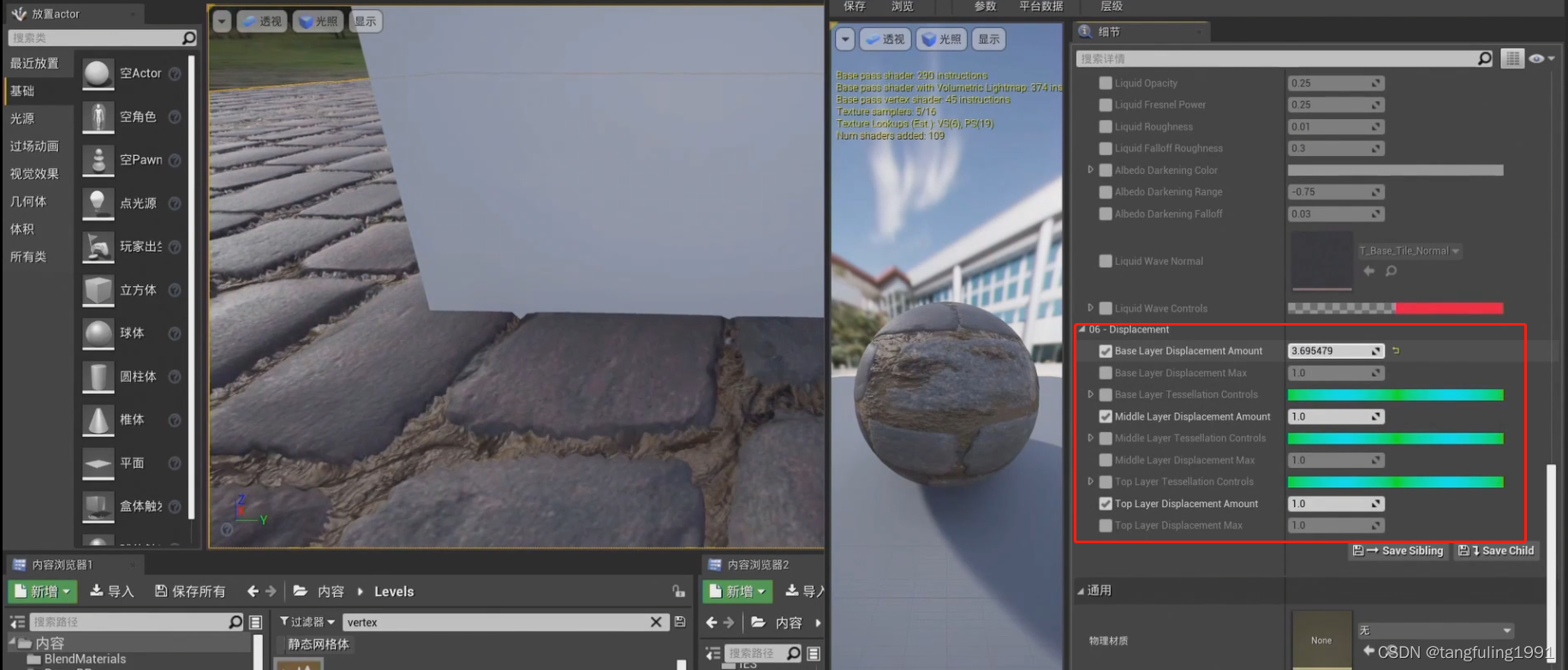Expand Top Layer Tessellation Controls

click(x=1090, y=482)
